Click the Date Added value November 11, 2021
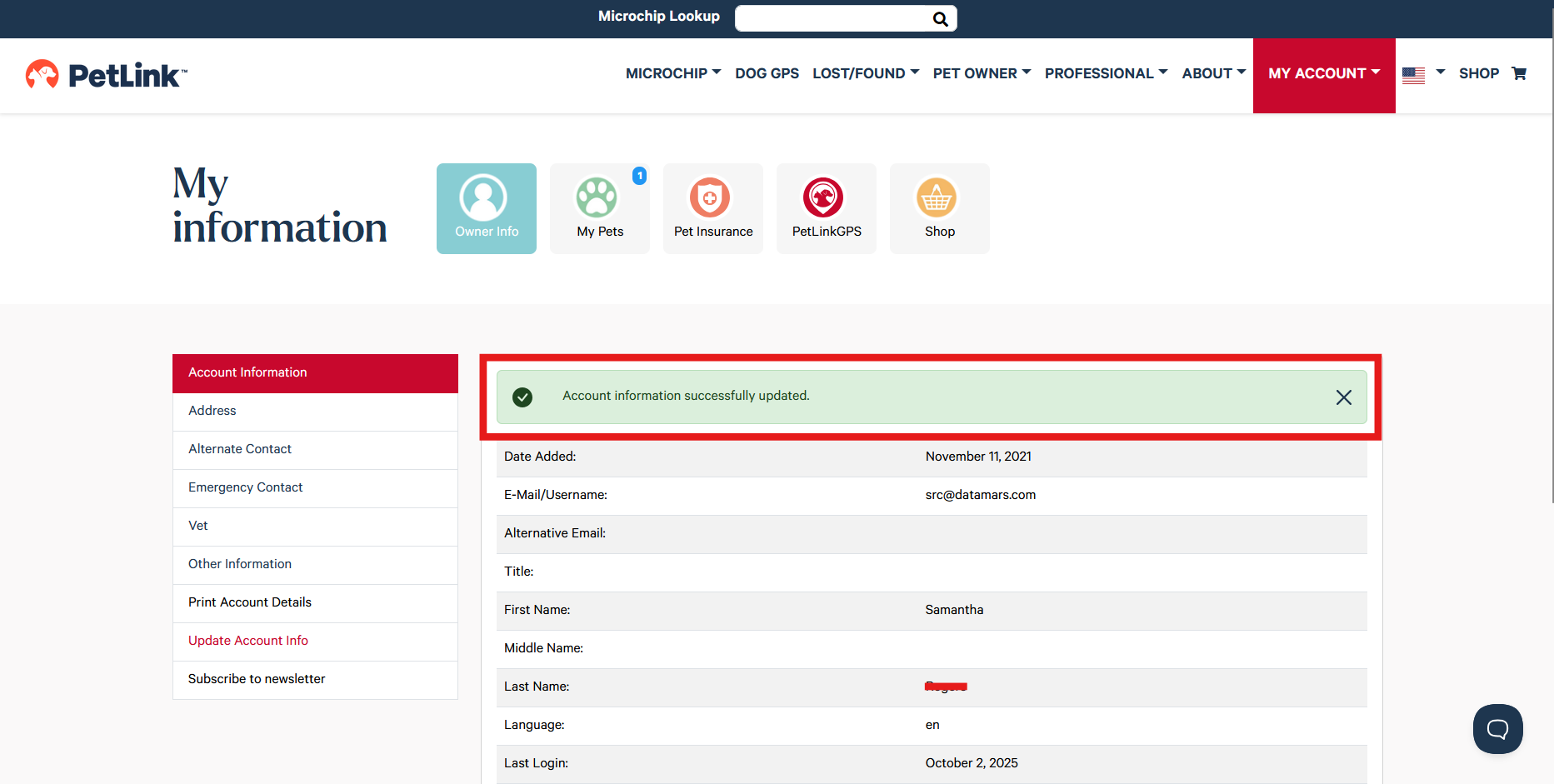This screenshot has width=1554, height=784. (978, 457)
